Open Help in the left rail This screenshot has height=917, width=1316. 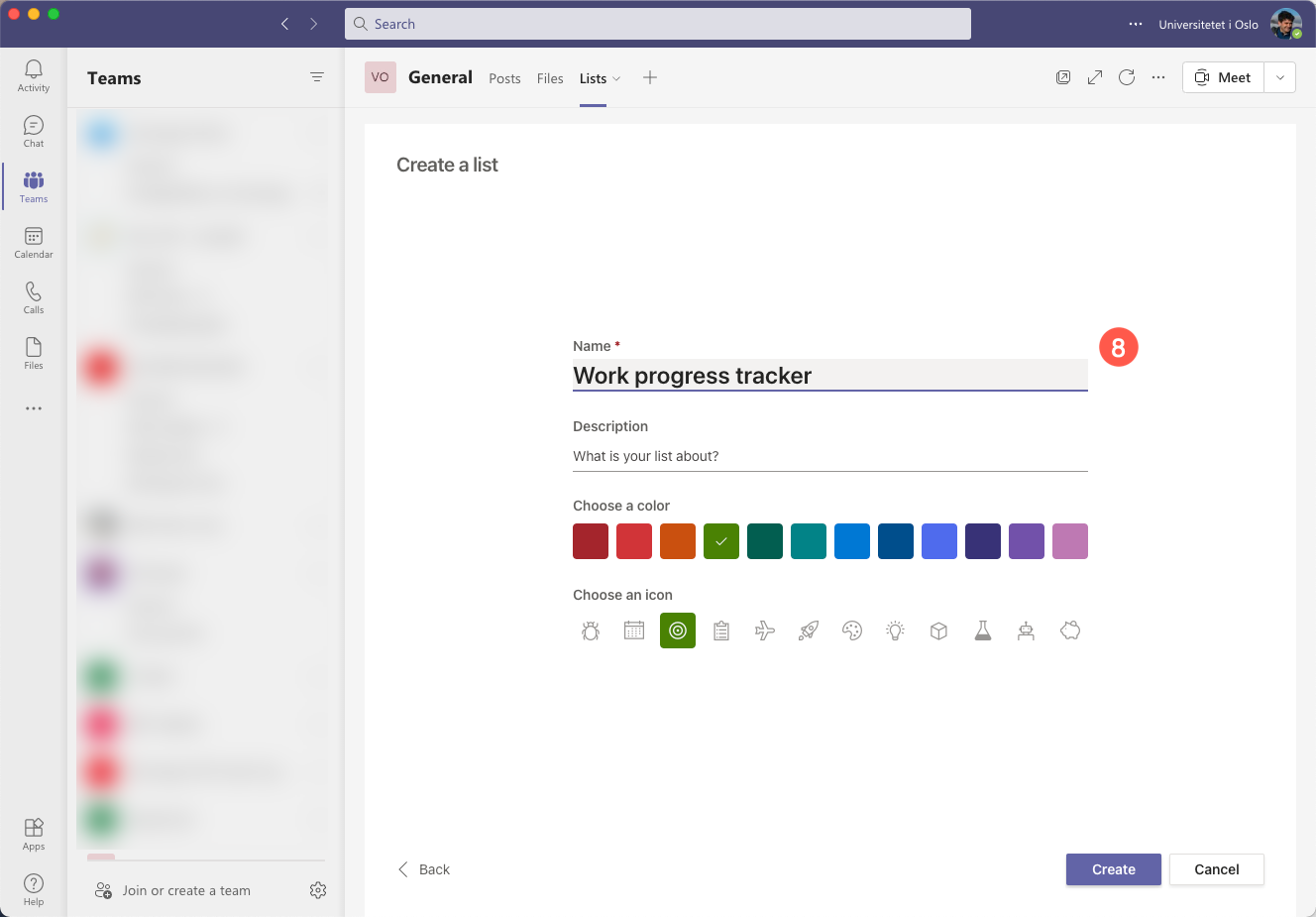[34, 889]
